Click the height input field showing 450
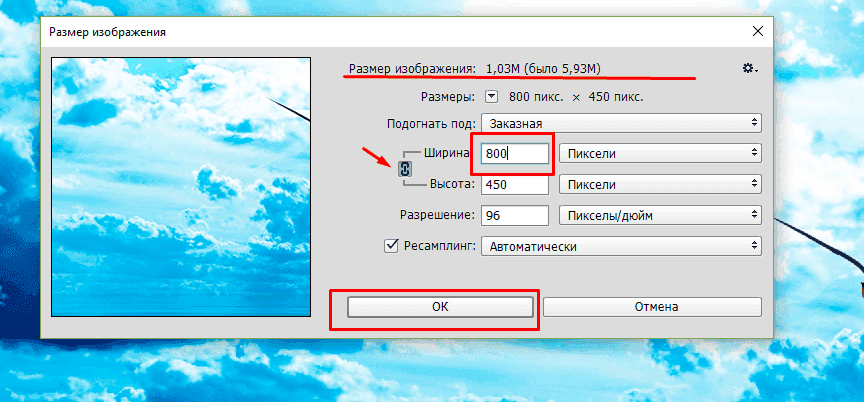Viewport: 864px width, 402px height. pyautogui.click(x=515, y=184)
